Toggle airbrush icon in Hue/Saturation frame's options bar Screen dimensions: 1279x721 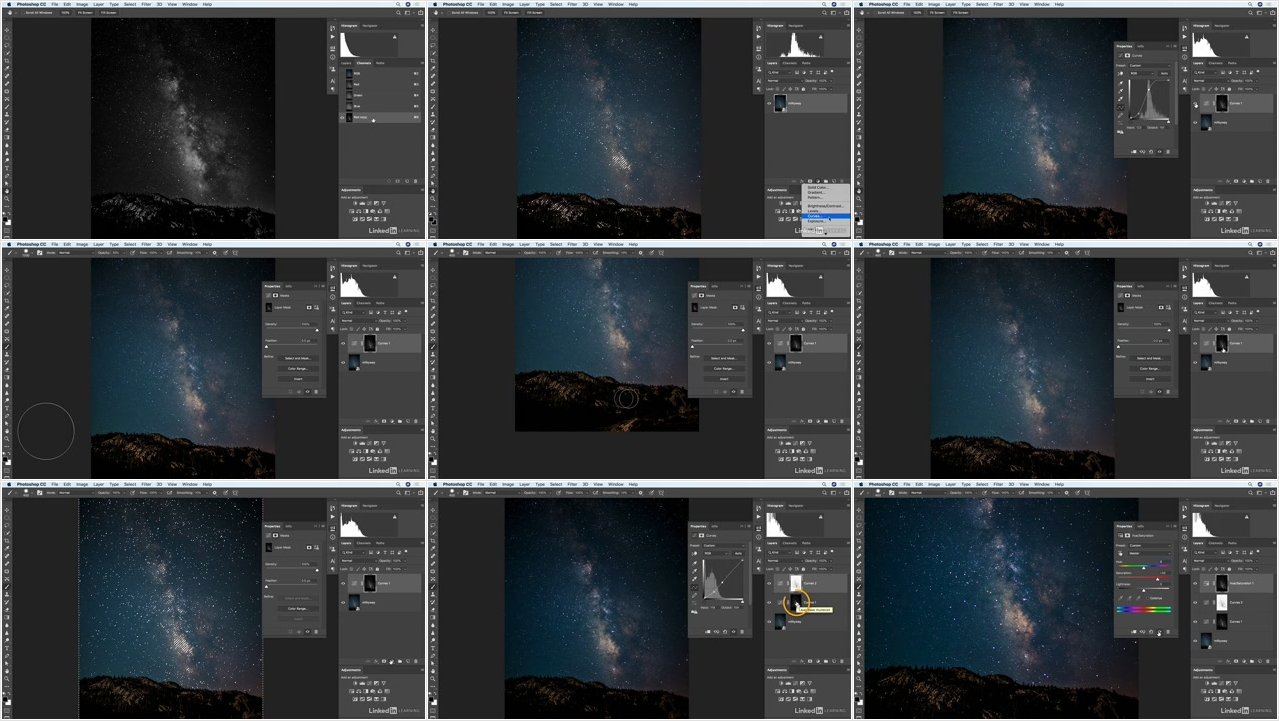[1021, 493]
